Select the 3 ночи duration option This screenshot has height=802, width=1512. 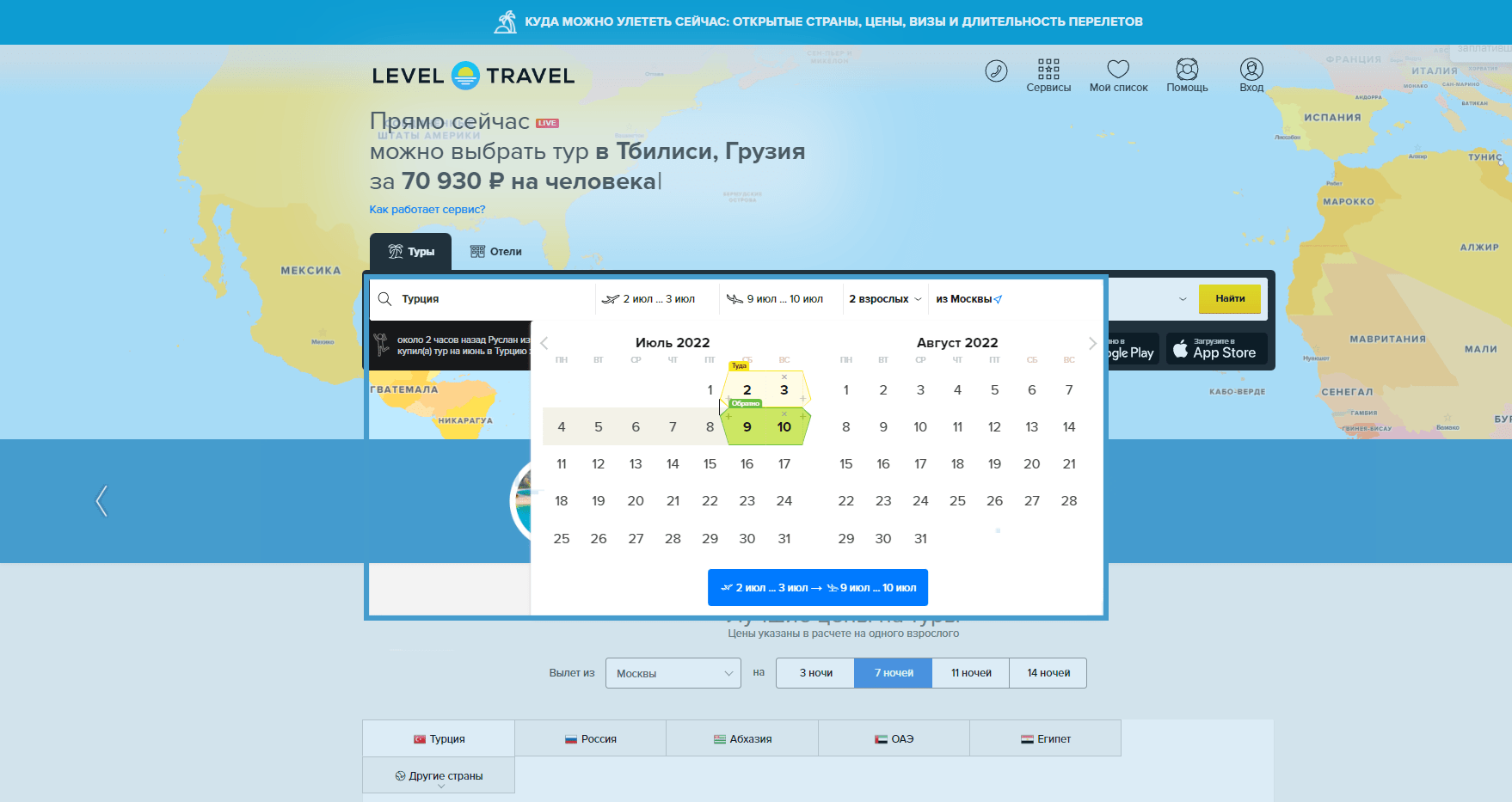[815, 673]
